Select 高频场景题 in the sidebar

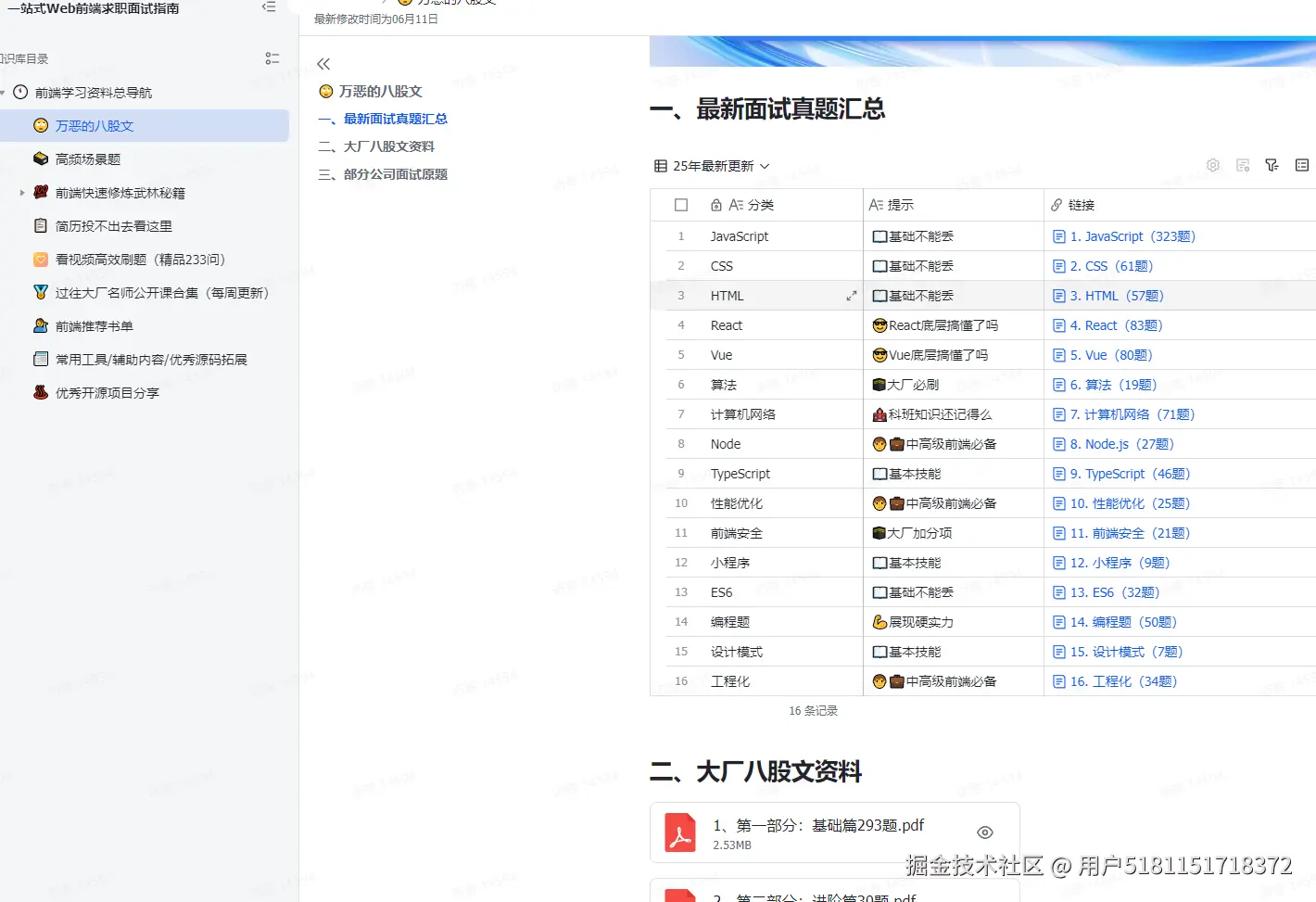pyautogui.click(x=90, y=159)
